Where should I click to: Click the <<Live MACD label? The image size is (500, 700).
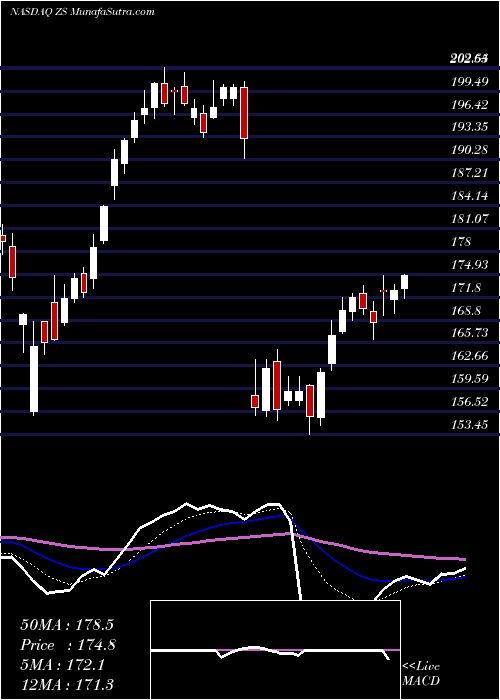pos(421,673)
